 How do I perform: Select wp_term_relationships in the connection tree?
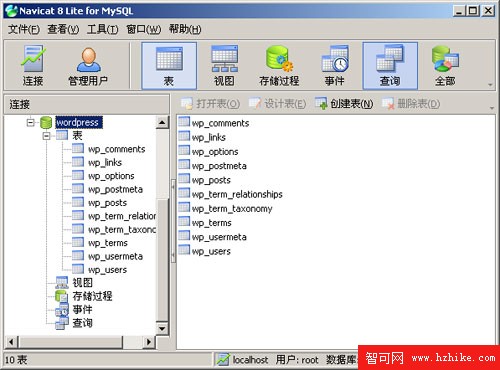[x=122, y=216]
